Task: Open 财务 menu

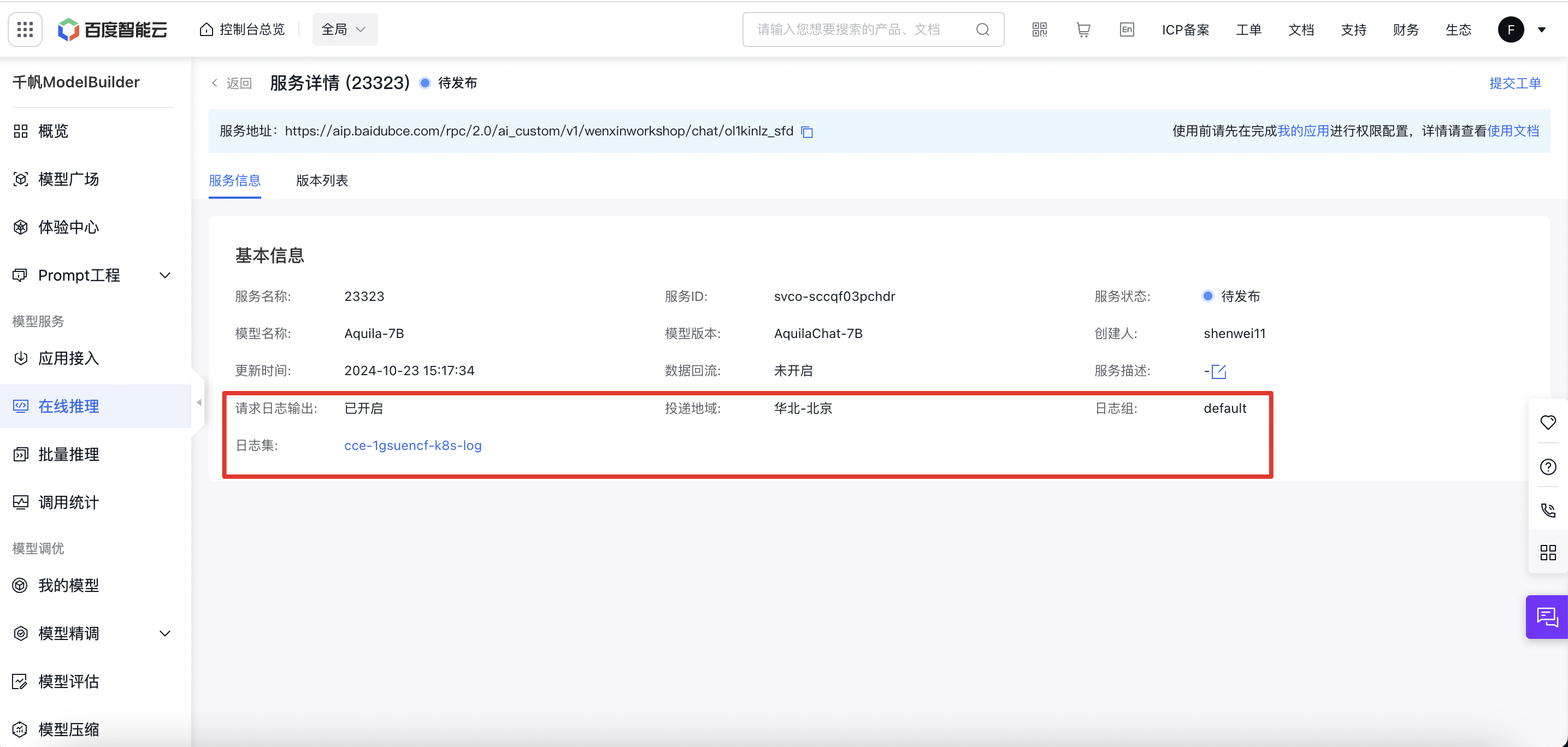Action: tap(1406, 29)
